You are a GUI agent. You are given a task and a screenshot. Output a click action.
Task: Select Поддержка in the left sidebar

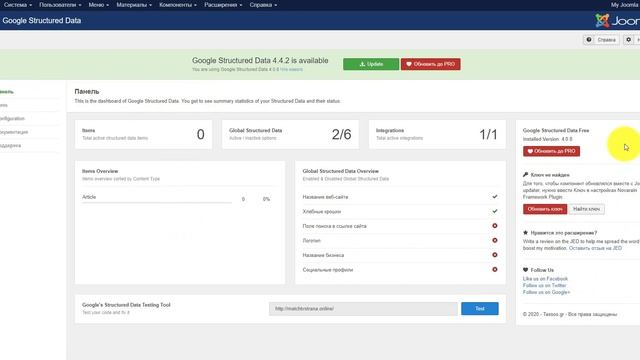point(11,145)
